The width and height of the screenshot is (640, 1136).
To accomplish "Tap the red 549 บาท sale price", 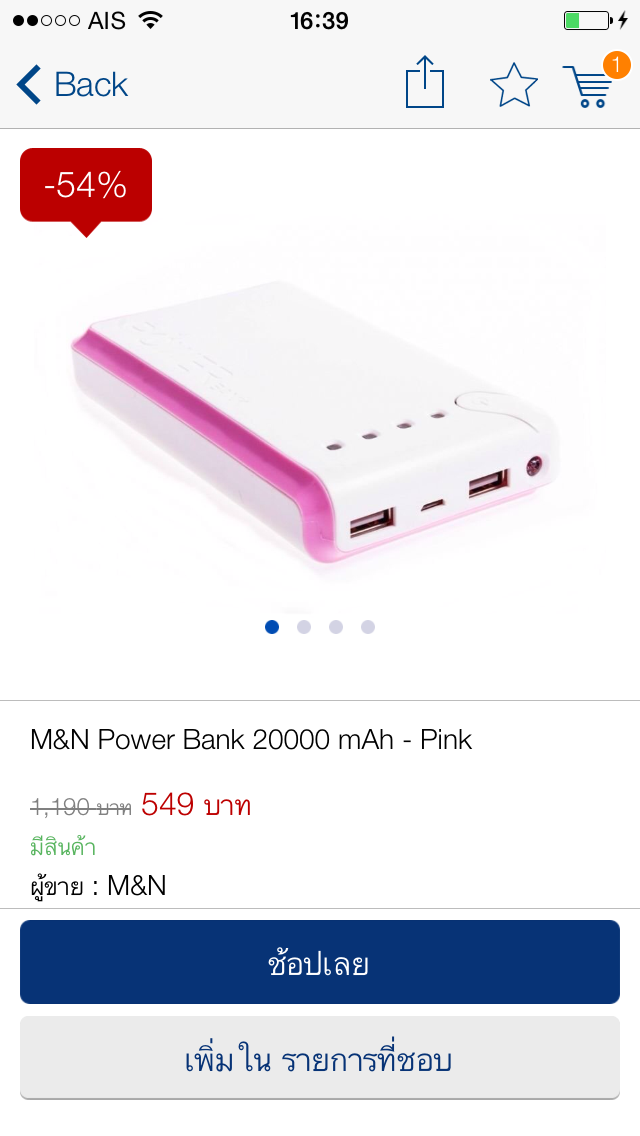I will [196, 805].
